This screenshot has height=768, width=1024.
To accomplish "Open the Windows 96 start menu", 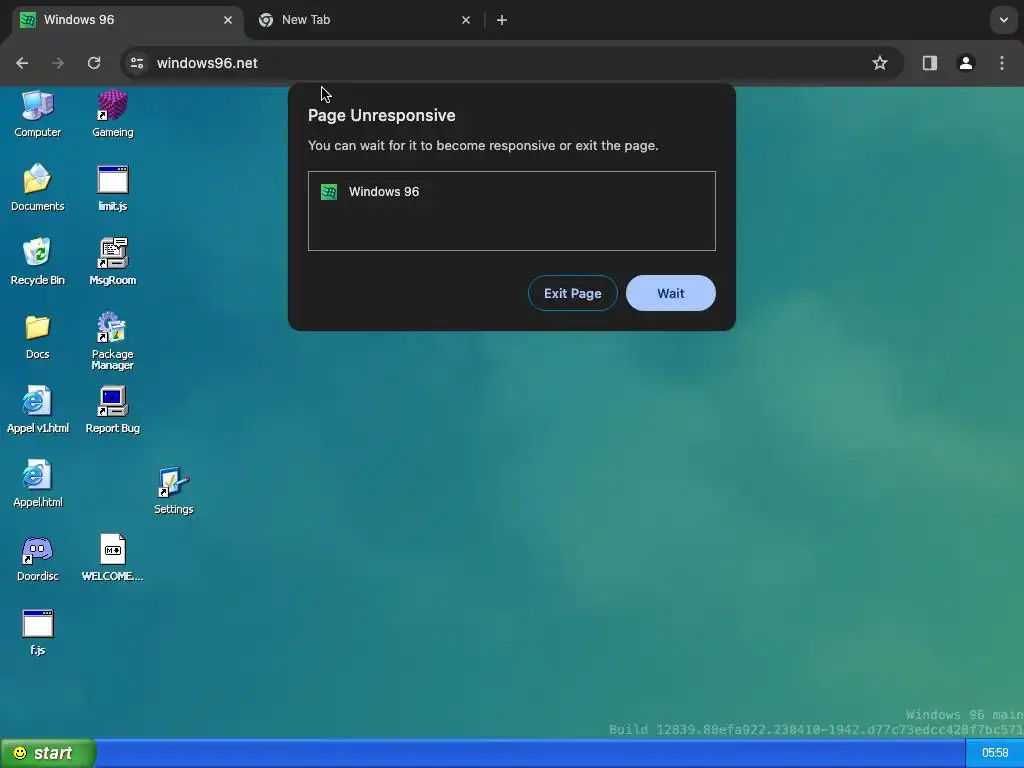I will 48,753.
